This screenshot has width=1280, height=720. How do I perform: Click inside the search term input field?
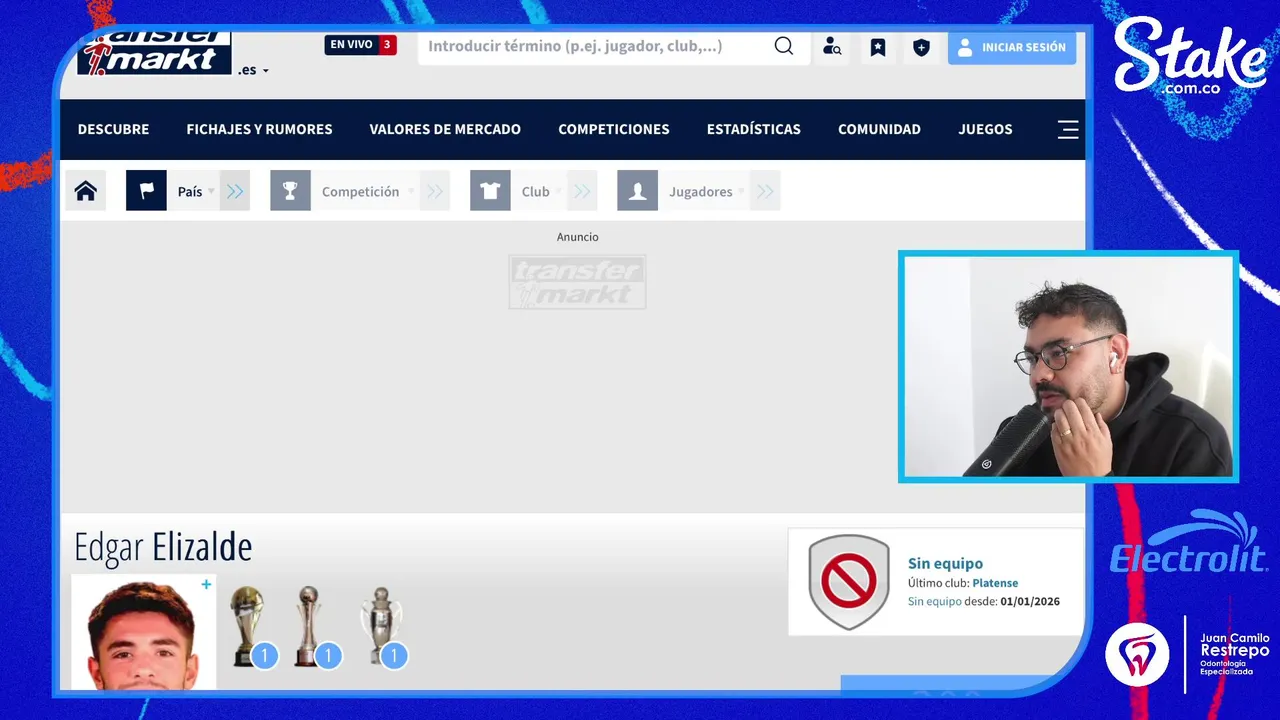(x=595, y=46)
